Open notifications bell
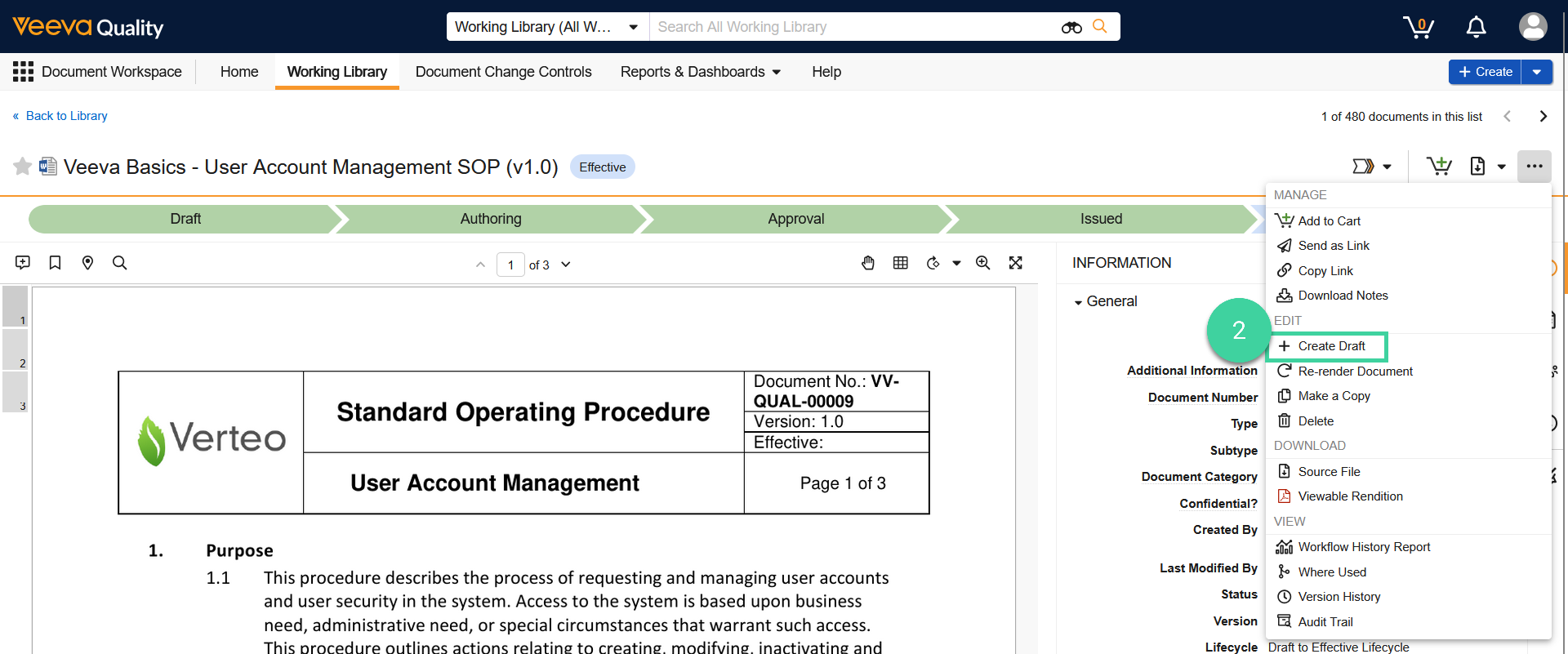The height and width of the screenshot is (654, 1568). [x=1476, y=27]
